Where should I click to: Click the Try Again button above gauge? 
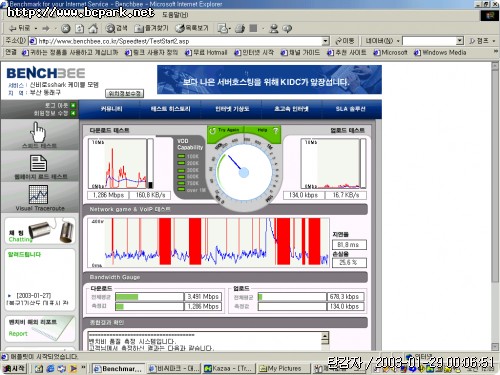click(226, 130)
